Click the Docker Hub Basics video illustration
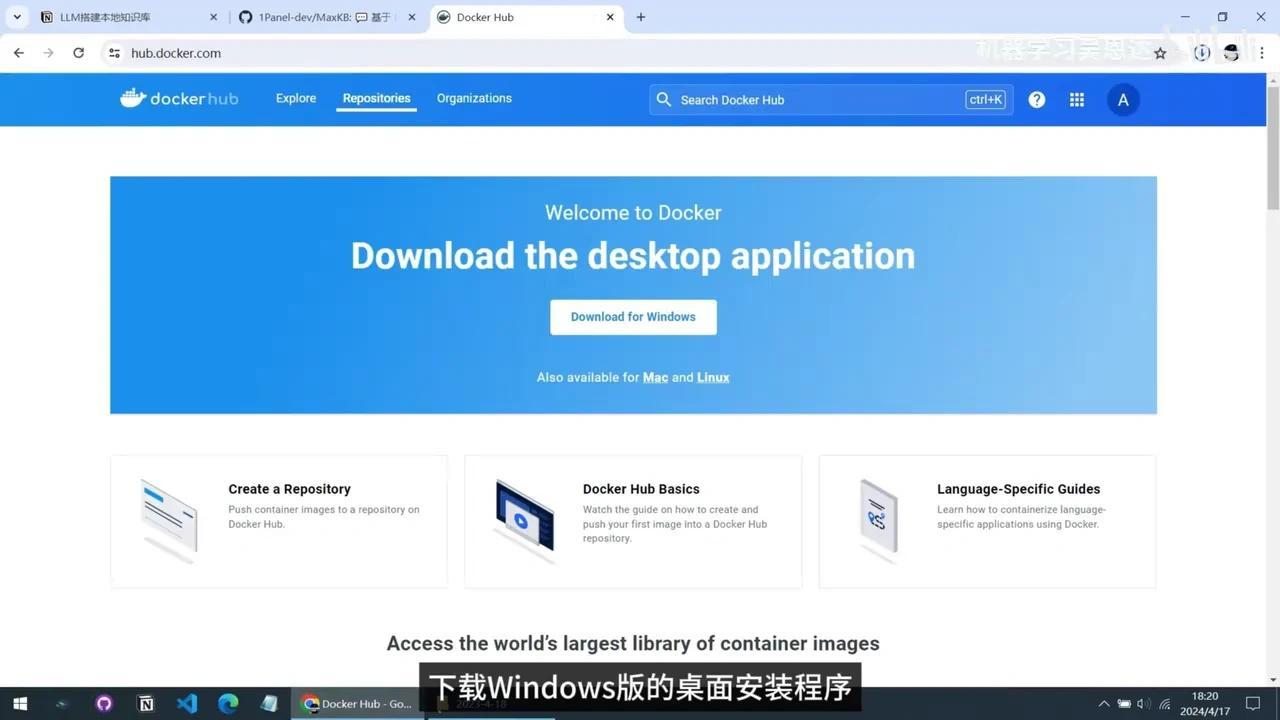Screen dimensions: 1280x720 click(x=524, y=521)
